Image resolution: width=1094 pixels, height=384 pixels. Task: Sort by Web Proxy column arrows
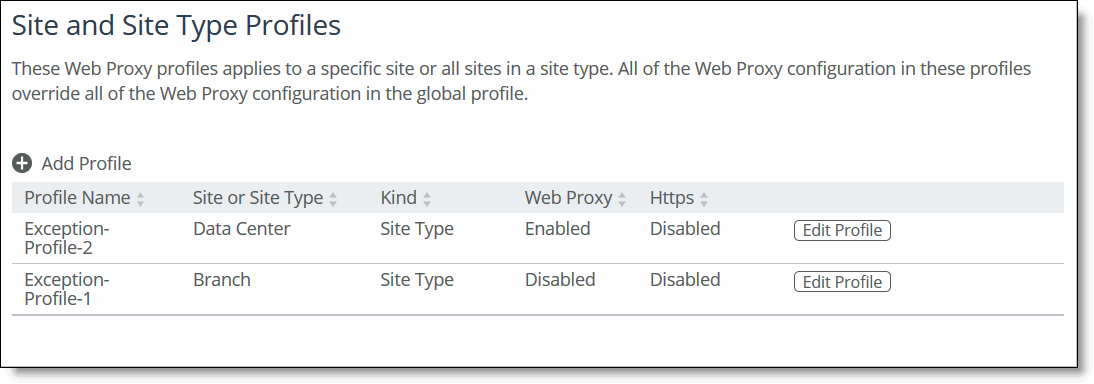(x=622, y=199)
